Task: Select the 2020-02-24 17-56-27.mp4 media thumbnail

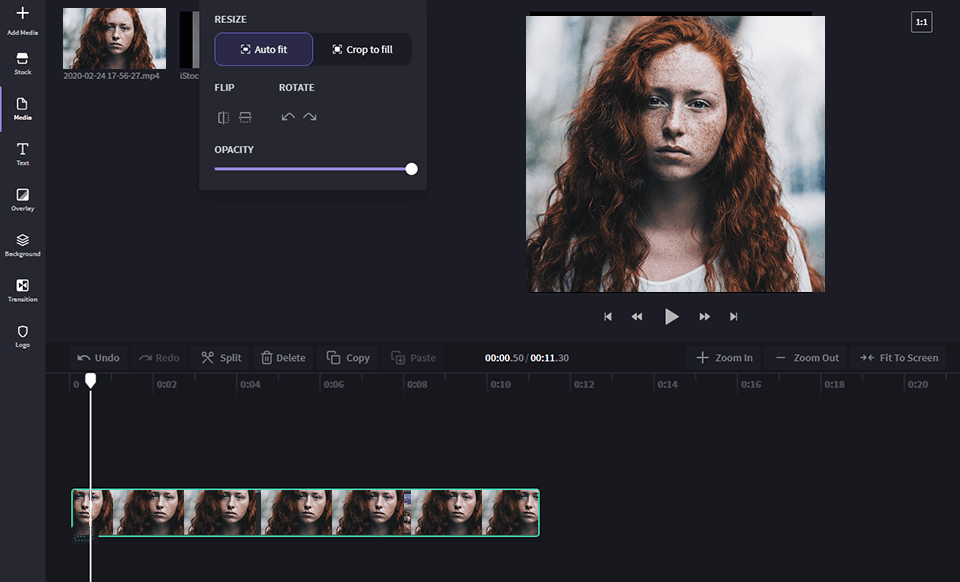Action: [114, 39]
